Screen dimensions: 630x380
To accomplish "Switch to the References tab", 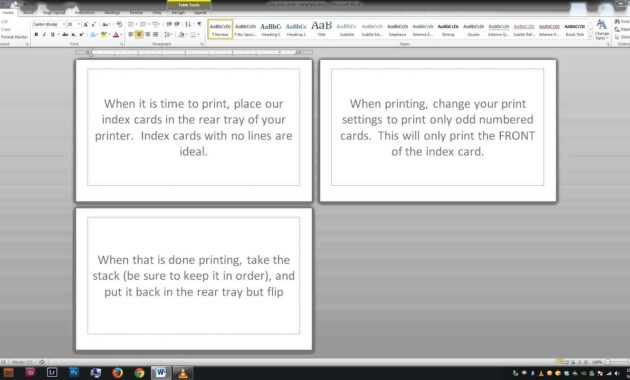I will (84, 13).
